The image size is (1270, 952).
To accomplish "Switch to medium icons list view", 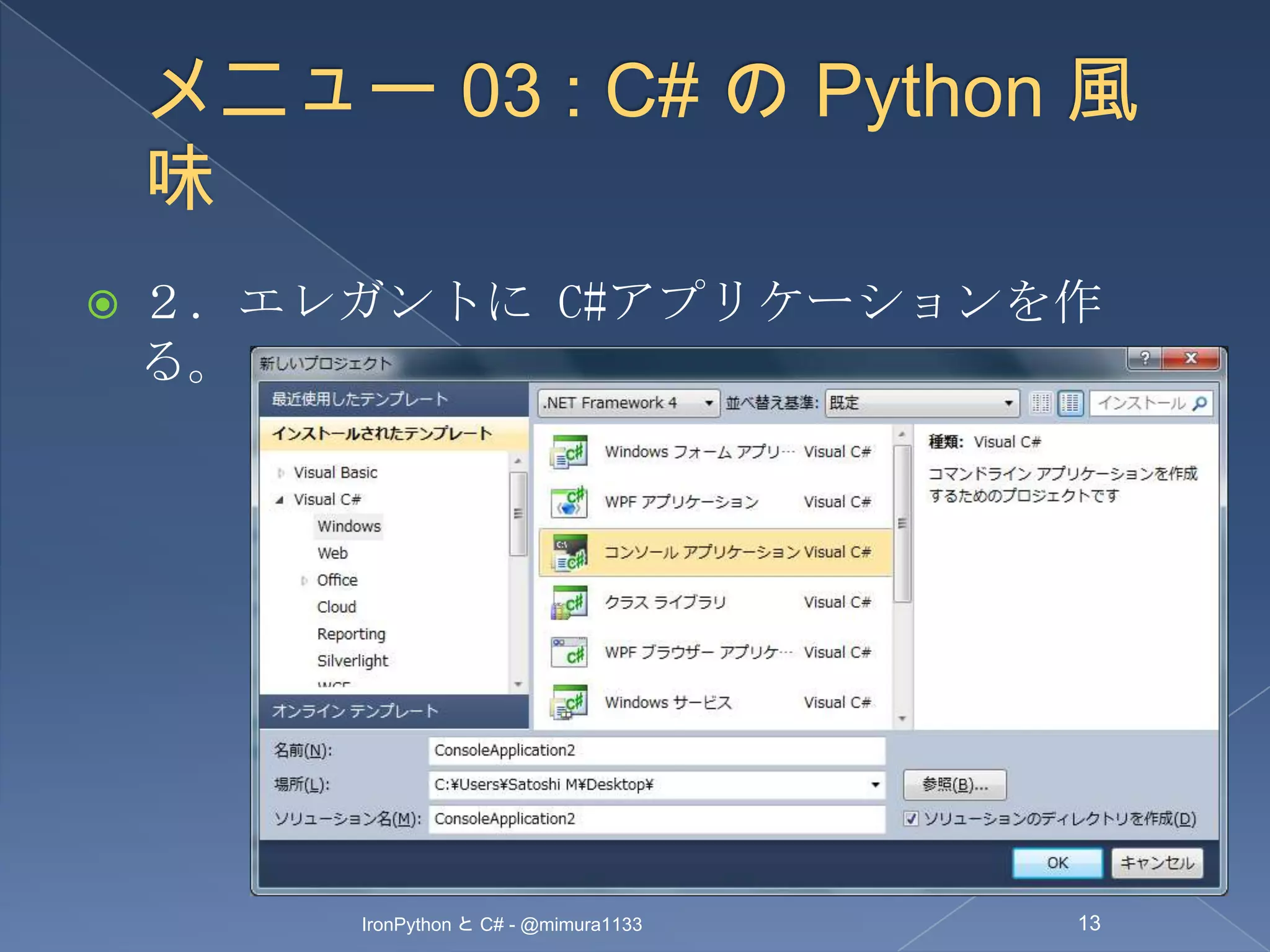I will (1070, 403).
